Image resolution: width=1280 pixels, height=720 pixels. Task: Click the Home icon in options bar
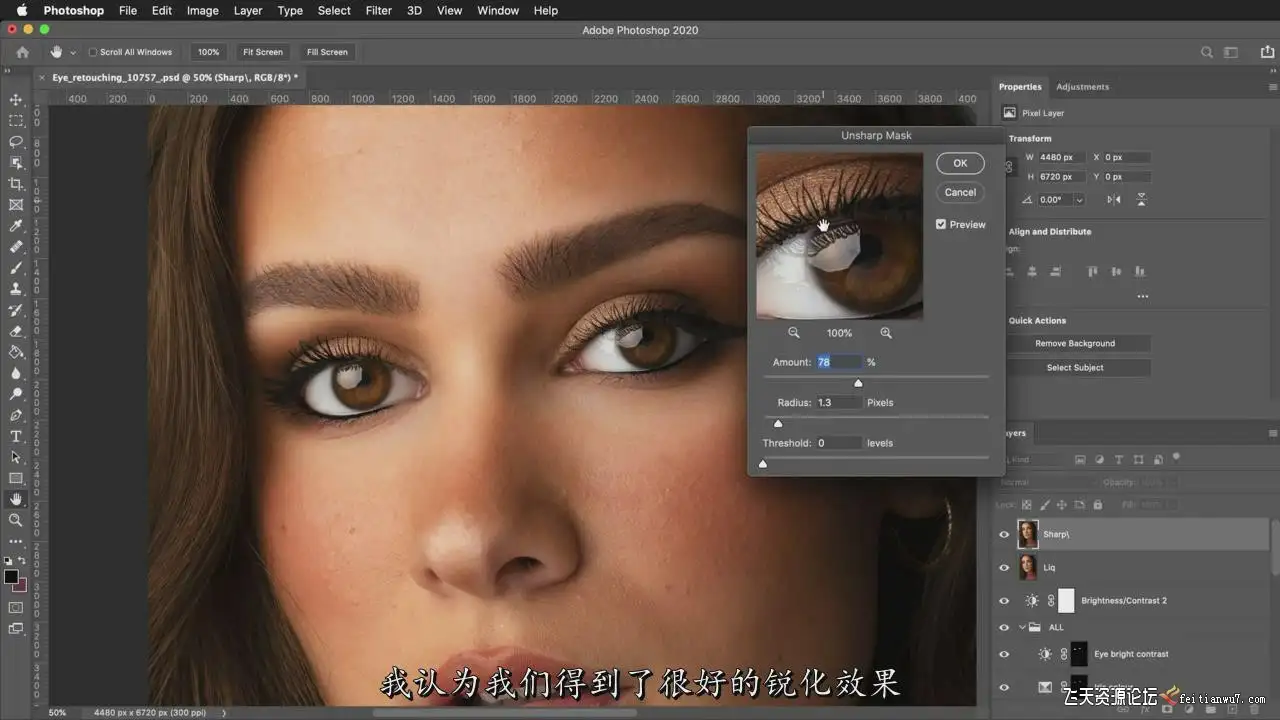(22, 52)
